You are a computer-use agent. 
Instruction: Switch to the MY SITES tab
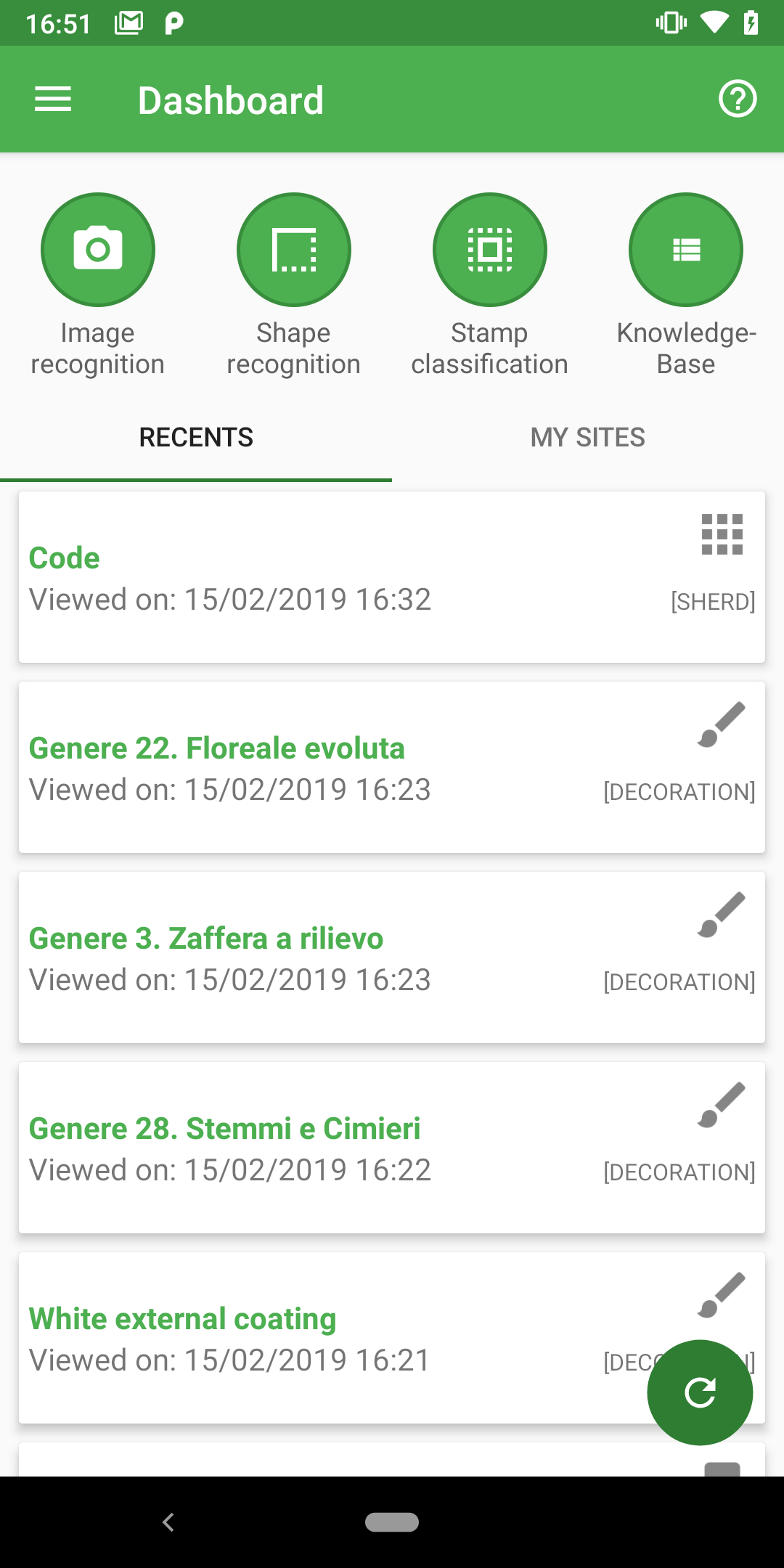588,438
